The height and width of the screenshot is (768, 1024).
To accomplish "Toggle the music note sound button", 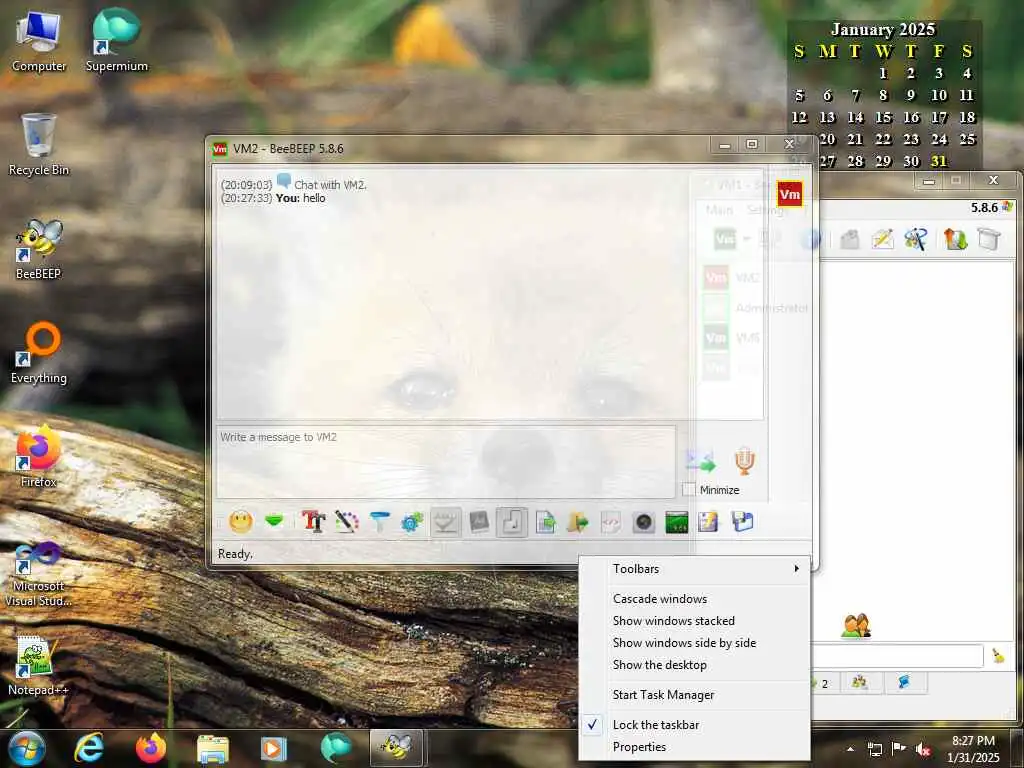I will 512,522.
